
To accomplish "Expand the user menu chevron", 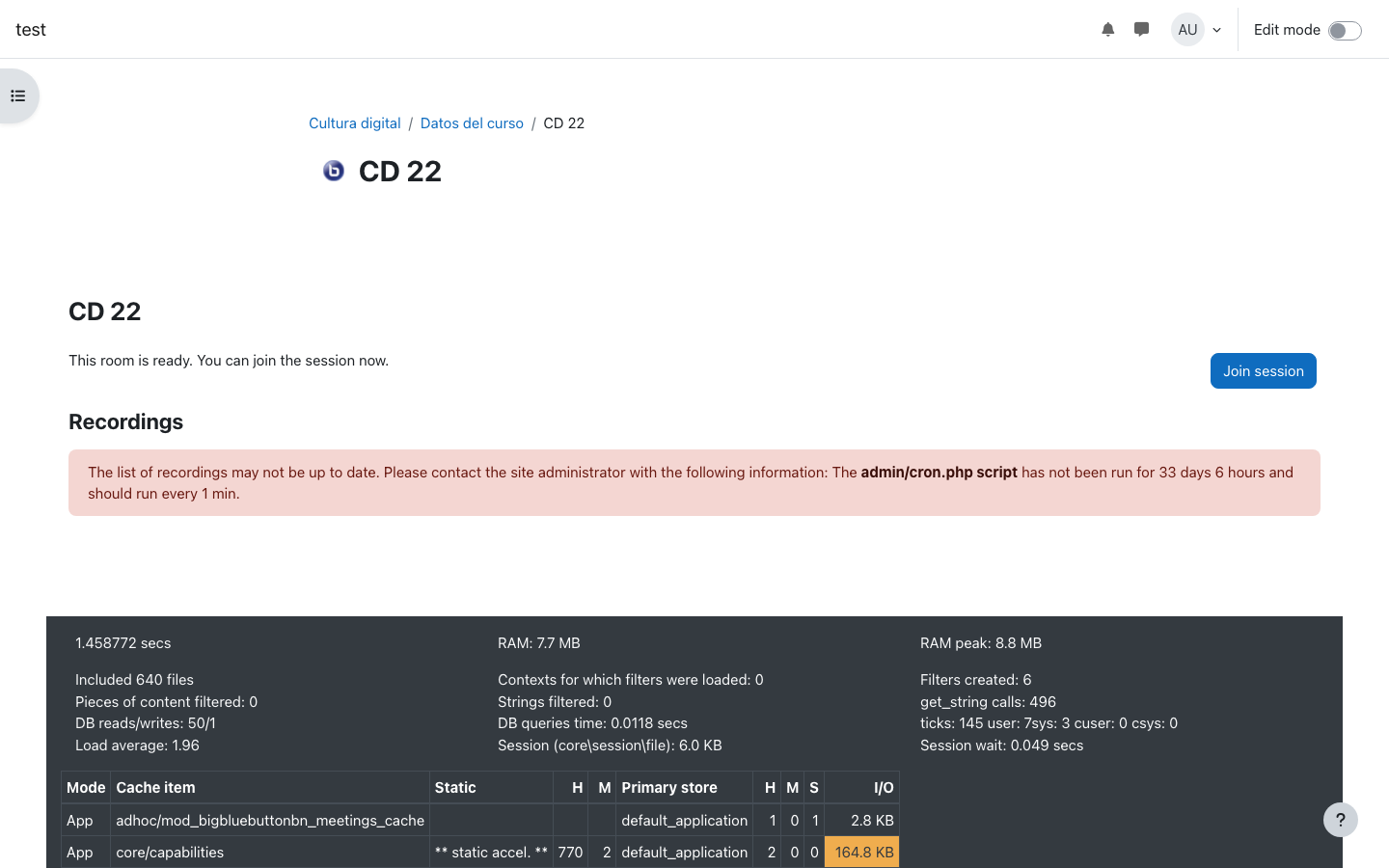I will click(x=1217, y=31).
